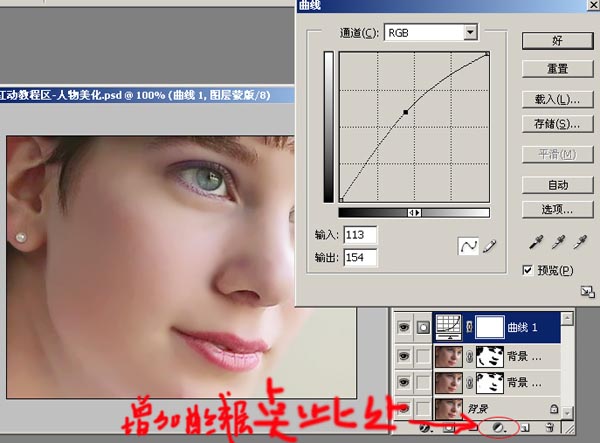Image resolution: width=600 pixels, height=443 pixels.
Task: Click the delete layer trash icon
Action: click(549, 428)
